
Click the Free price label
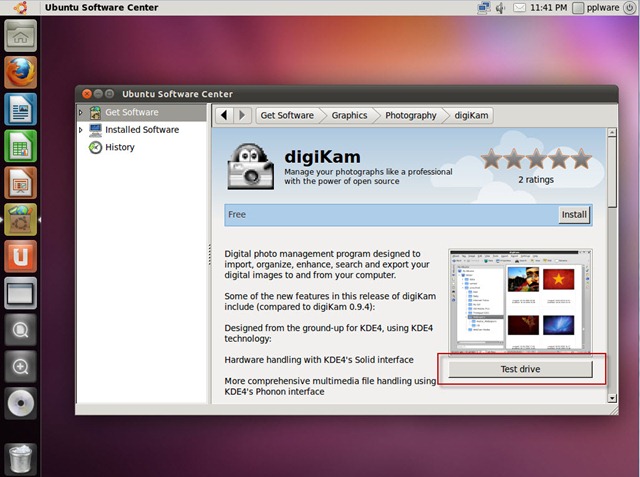[237, 215]
